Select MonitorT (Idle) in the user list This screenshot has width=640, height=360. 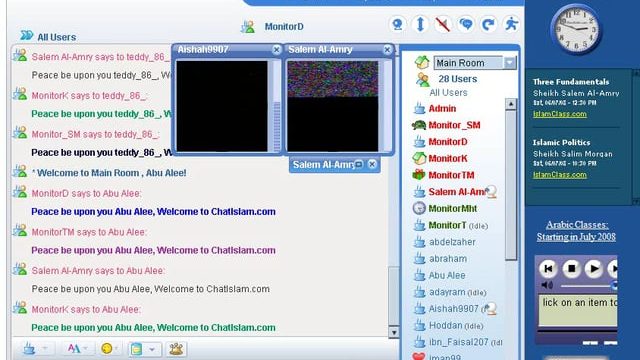[x=458, y=225]
